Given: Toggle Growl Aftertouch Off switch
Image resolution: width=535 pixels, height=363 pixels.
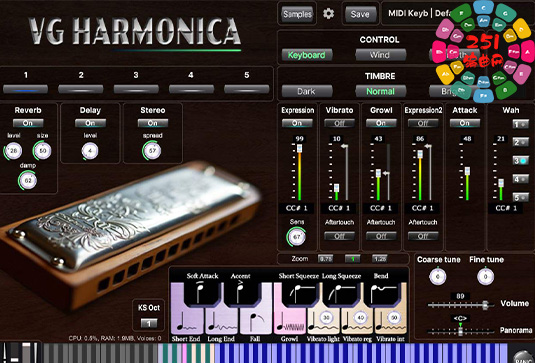Looking at the screenshot, I should coord(381,236).
